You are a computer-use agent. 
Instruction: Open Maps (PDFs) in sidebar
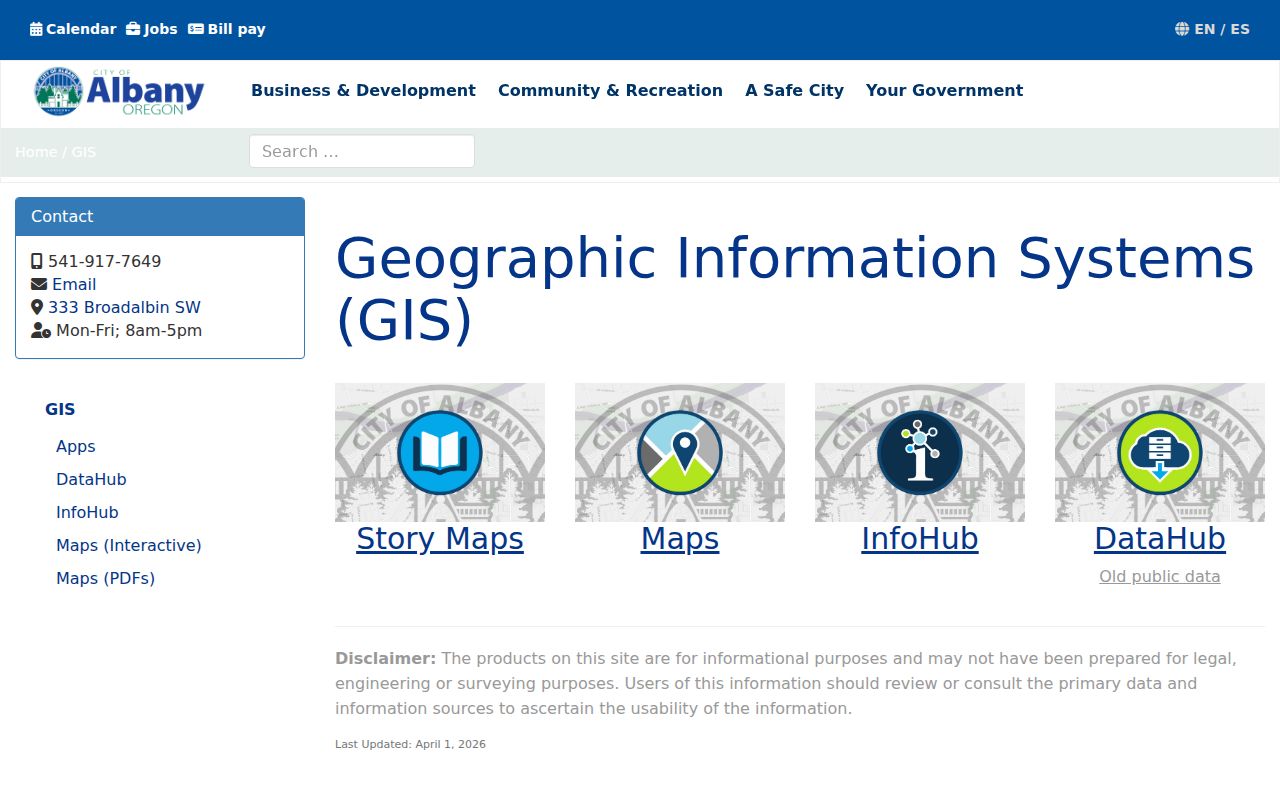(106, 578)
